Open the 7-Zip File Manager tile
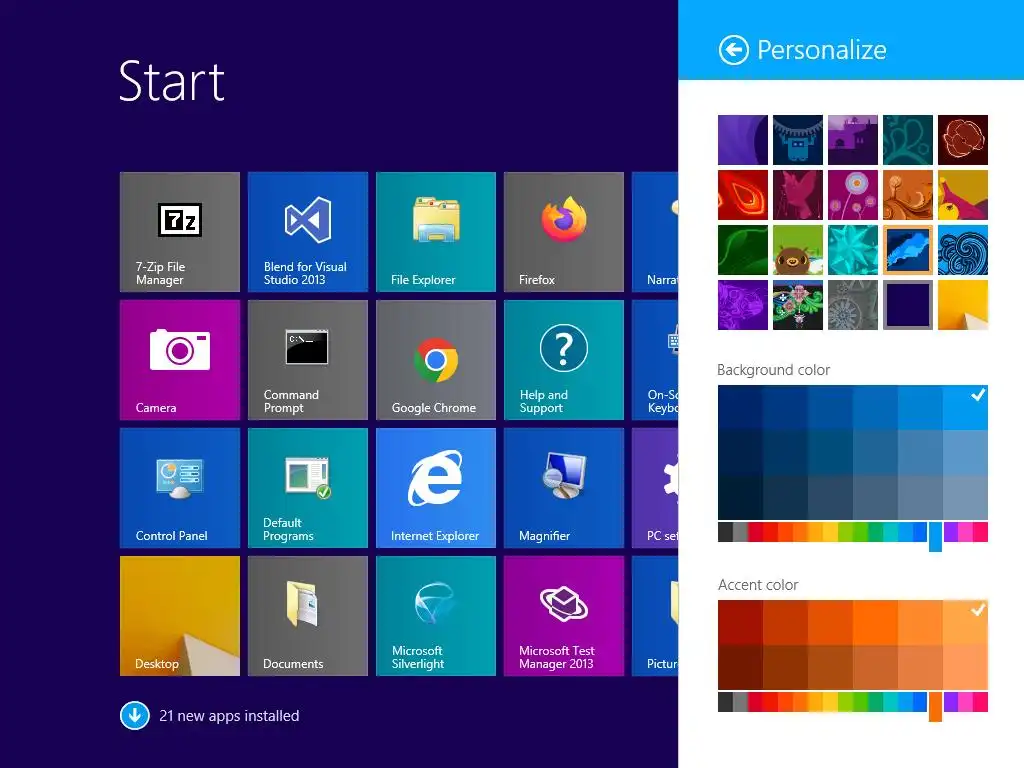This screenshot has height=768, width=1024. (180, 232)
